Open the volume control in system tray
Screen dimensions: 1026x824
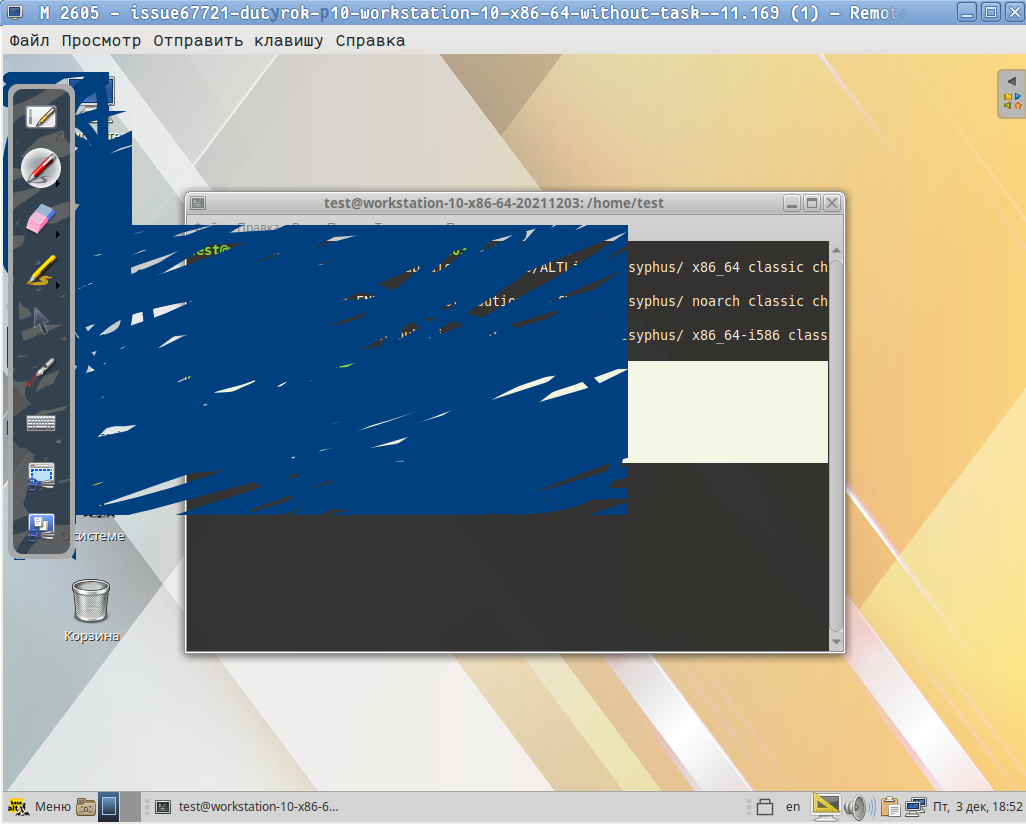[x=858, y=806]
